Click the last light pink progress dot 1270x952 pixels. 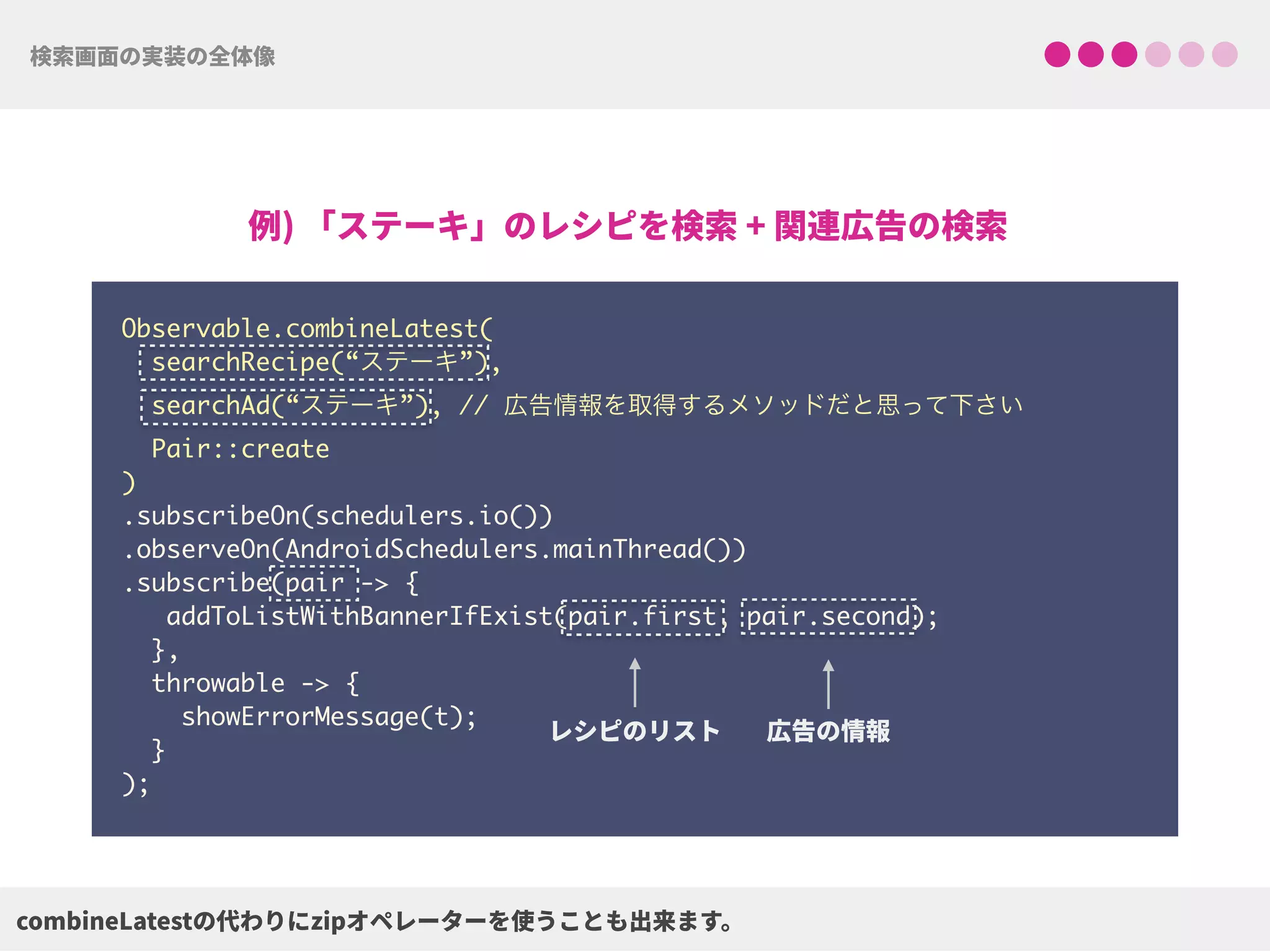coord(1225,55)
